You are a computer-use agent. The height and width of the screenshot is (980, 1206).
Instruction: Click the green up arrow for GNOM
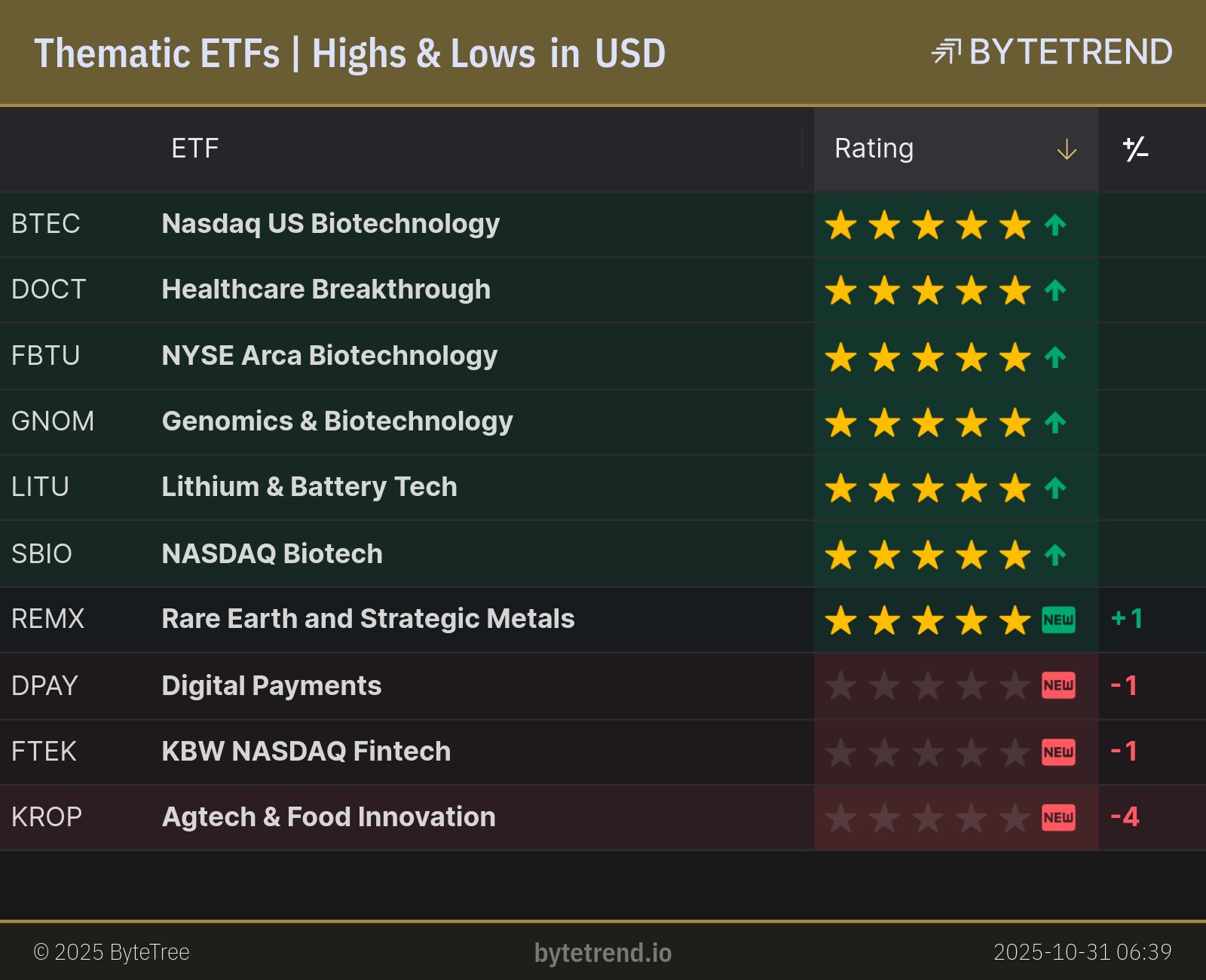point(1055,422)
